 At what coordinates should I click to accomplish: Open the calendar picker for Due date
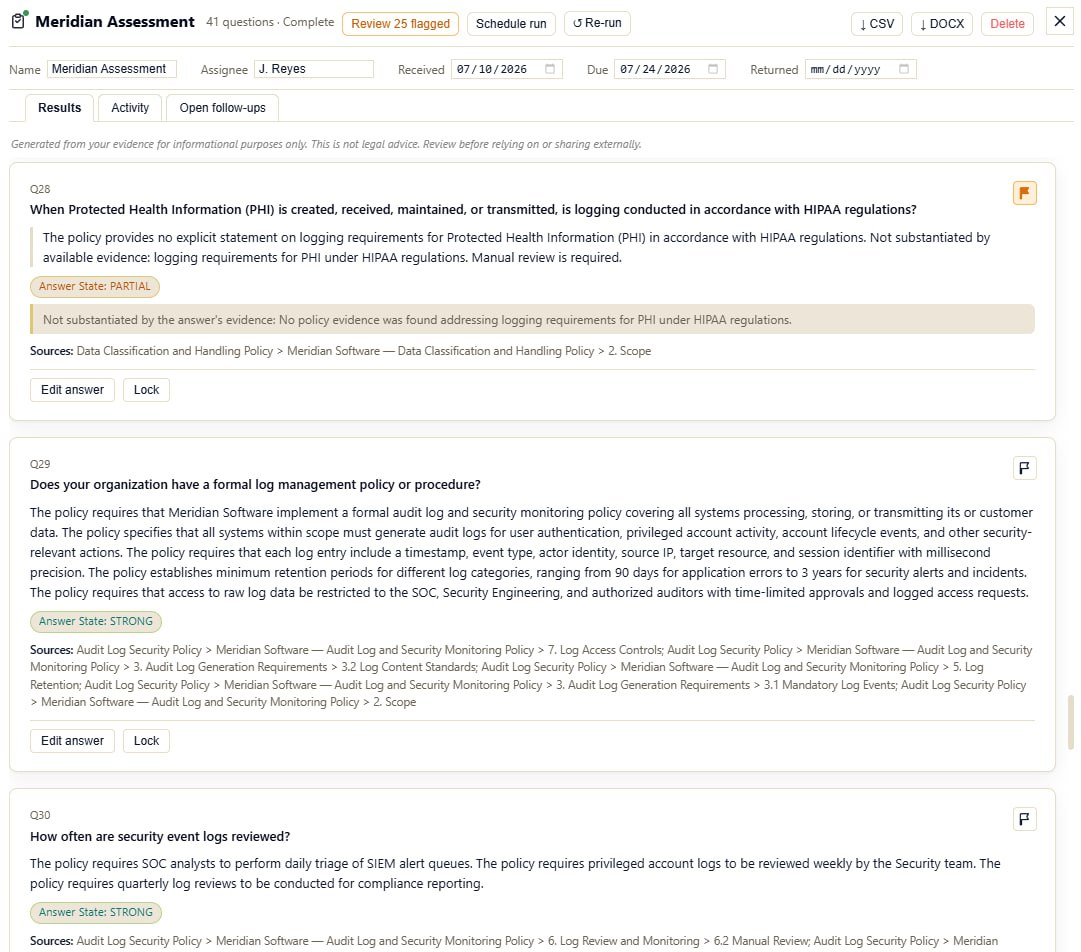tap(713, 69)
